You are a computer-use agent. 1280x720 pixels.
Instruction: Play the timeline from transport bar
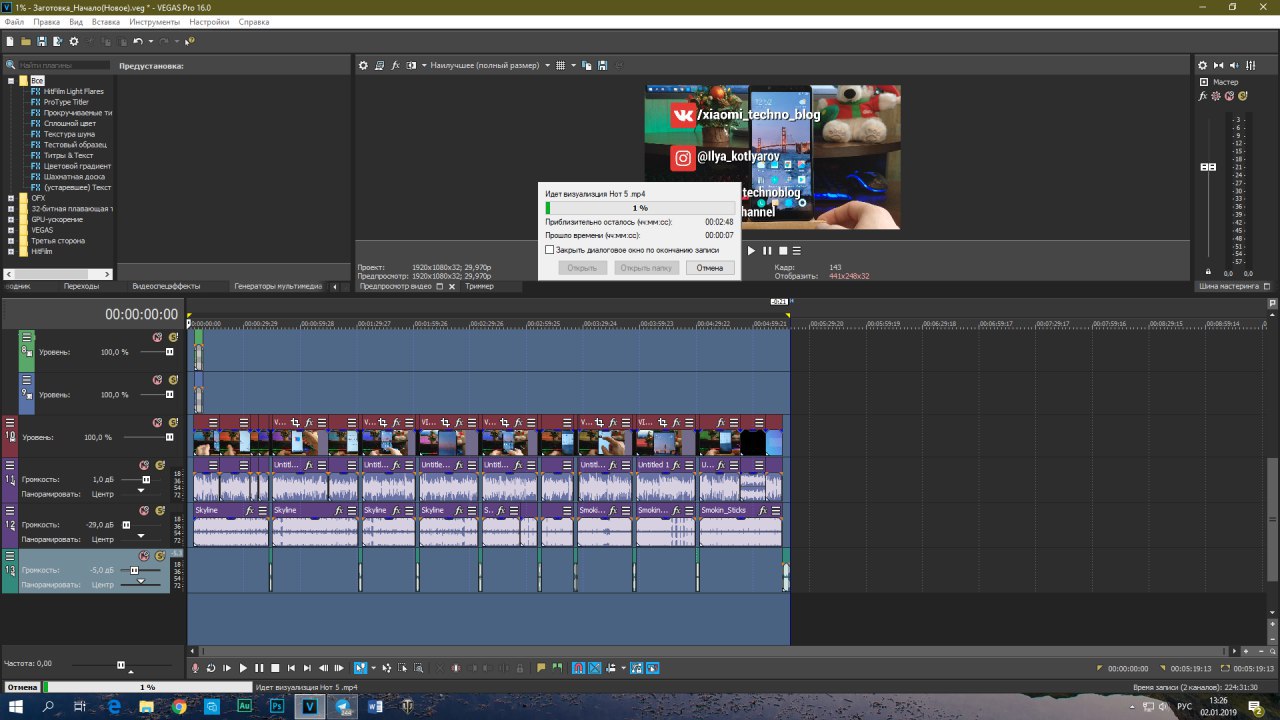[243, 668]
